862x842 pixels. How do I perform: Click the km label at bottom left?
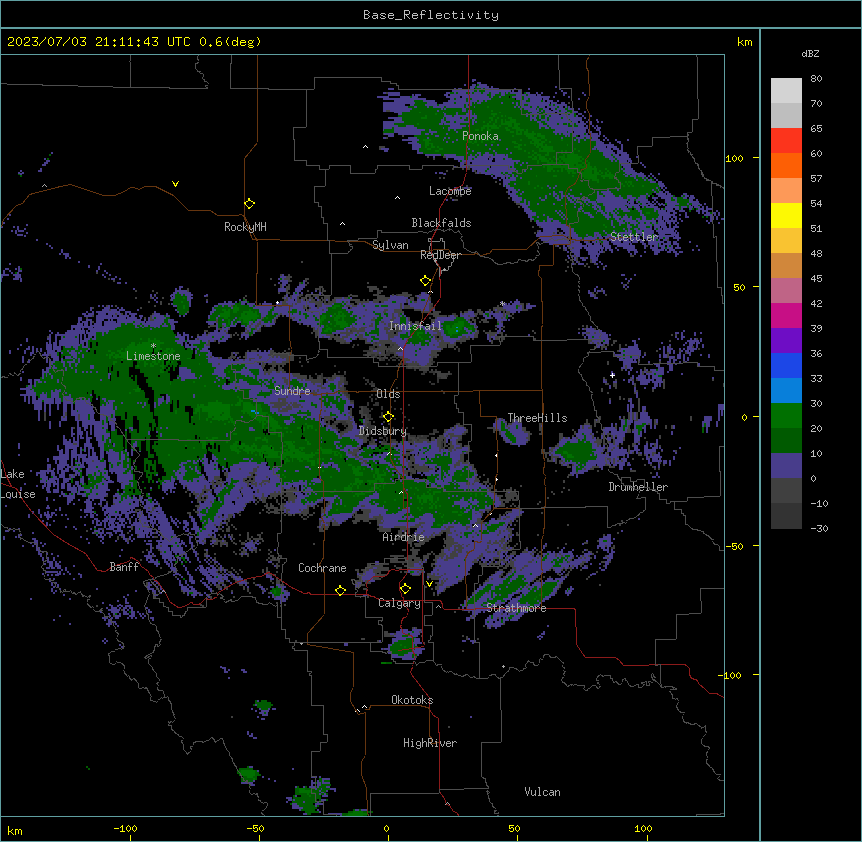15,831
